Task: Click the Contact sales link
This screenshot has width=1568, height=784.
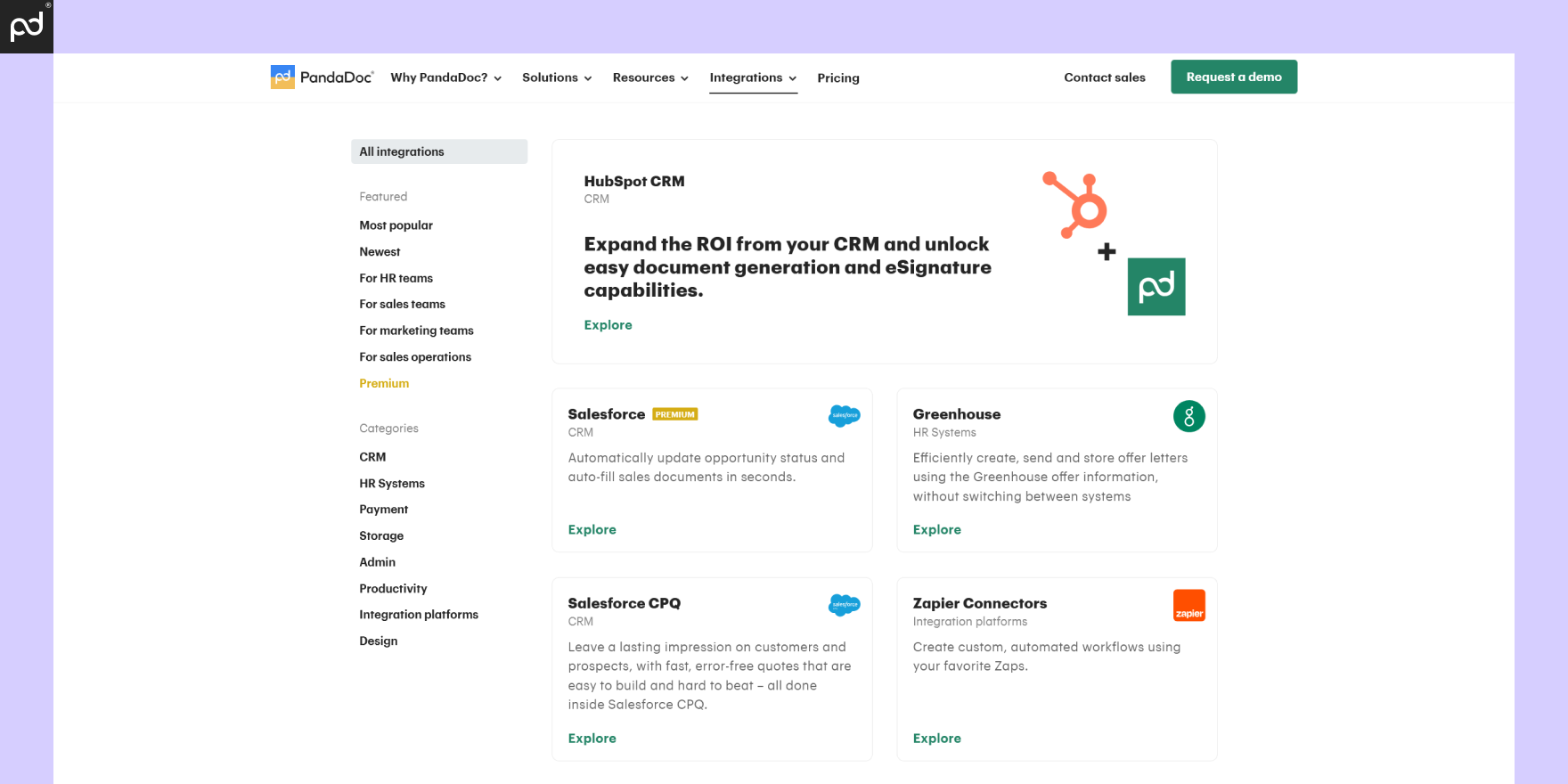Action: 1105,78
